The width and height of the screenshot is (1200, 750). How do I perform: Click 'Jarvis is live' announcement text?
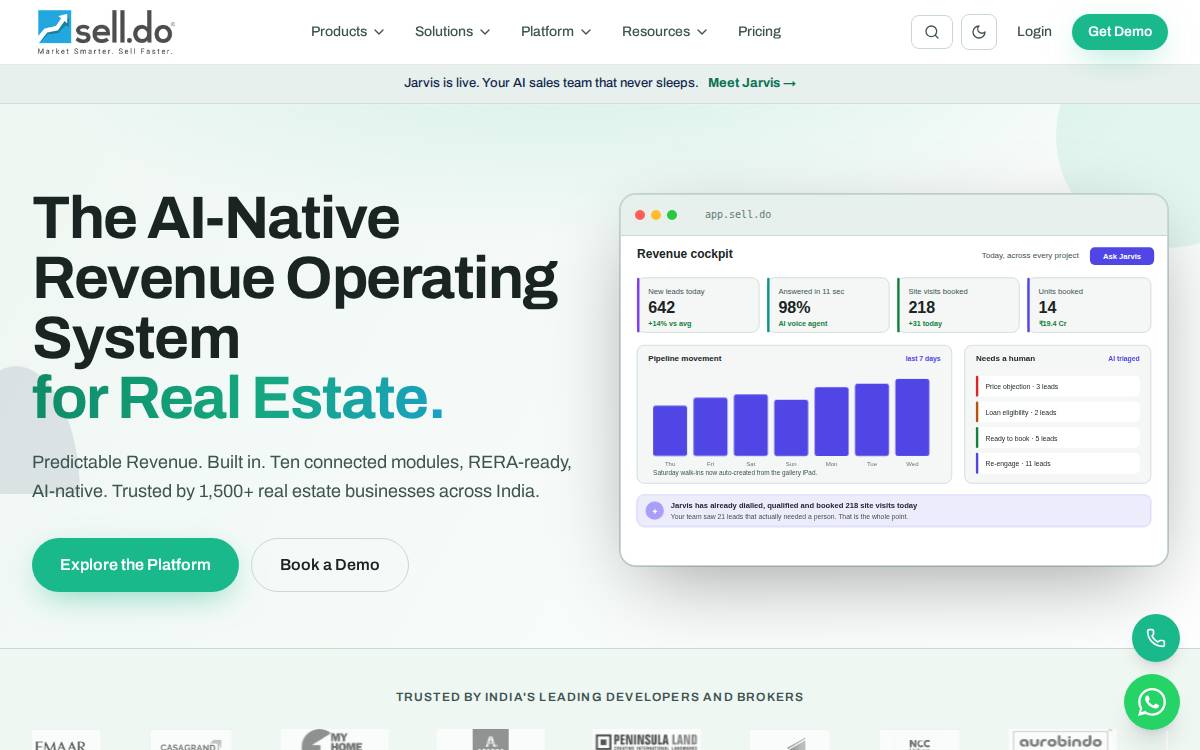point(551,83)
